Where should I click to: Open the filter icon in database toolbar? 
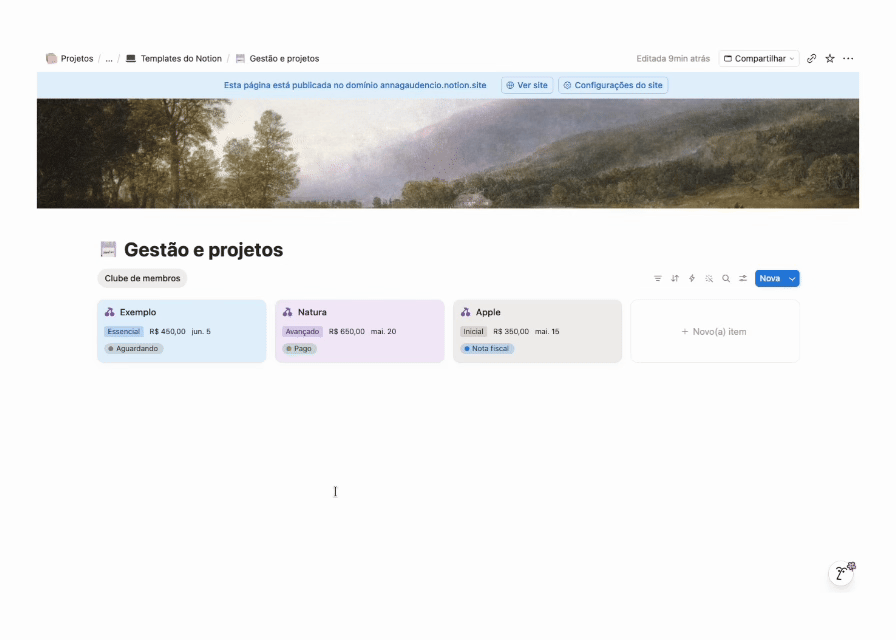click(658, 278)
